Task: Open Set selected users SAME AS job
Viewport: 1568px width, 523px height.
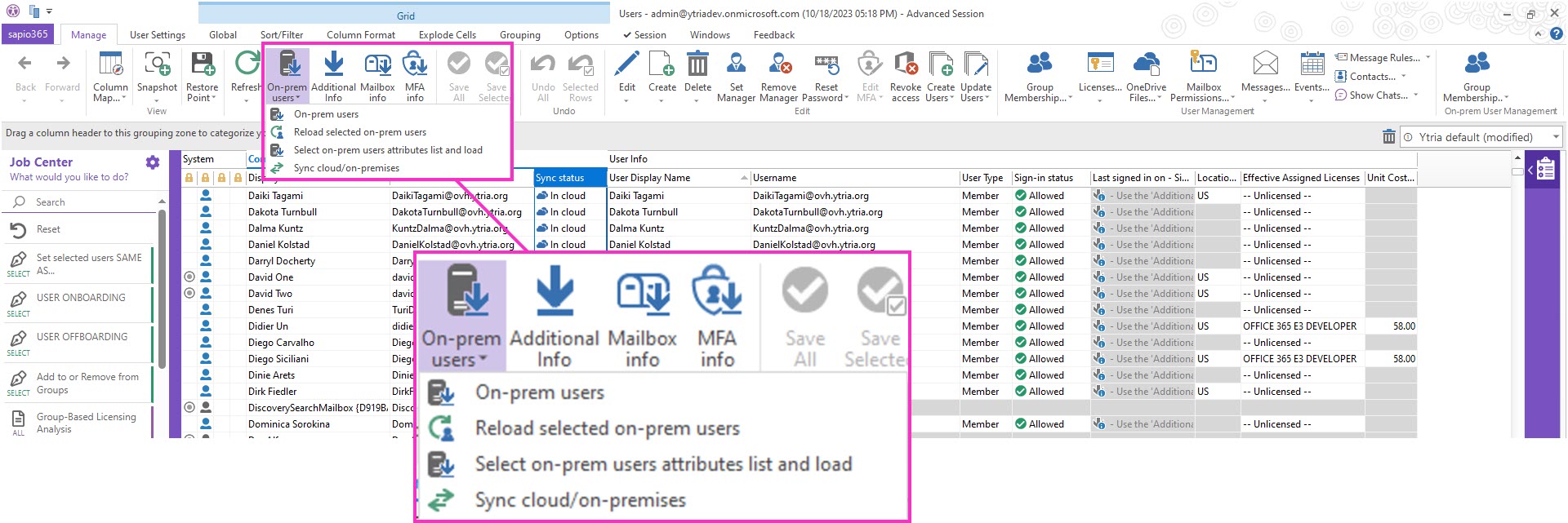Action: coord(80,264)
